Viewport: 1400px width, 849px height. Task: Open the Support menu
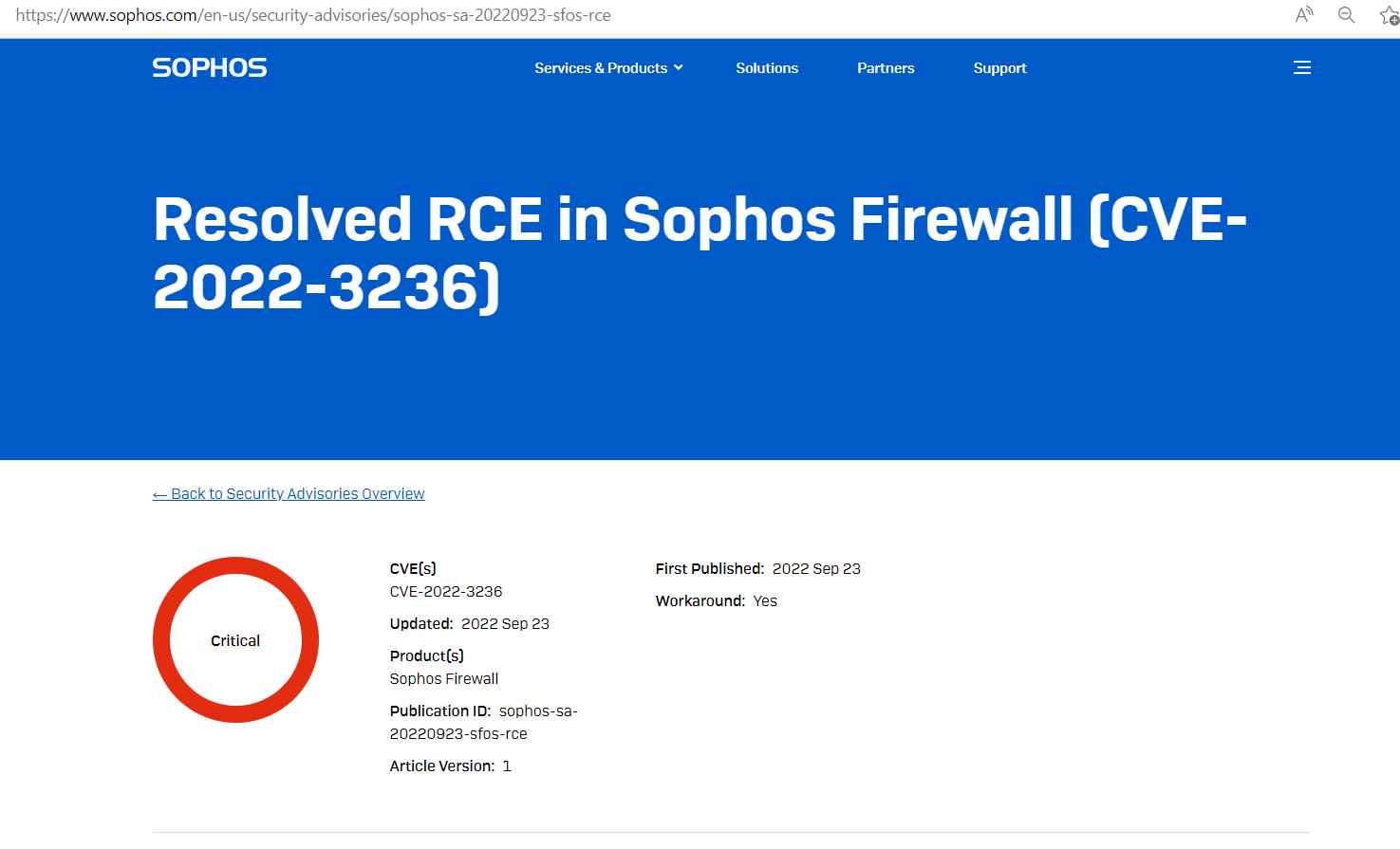pyautogui.click(x=999, y=68)
